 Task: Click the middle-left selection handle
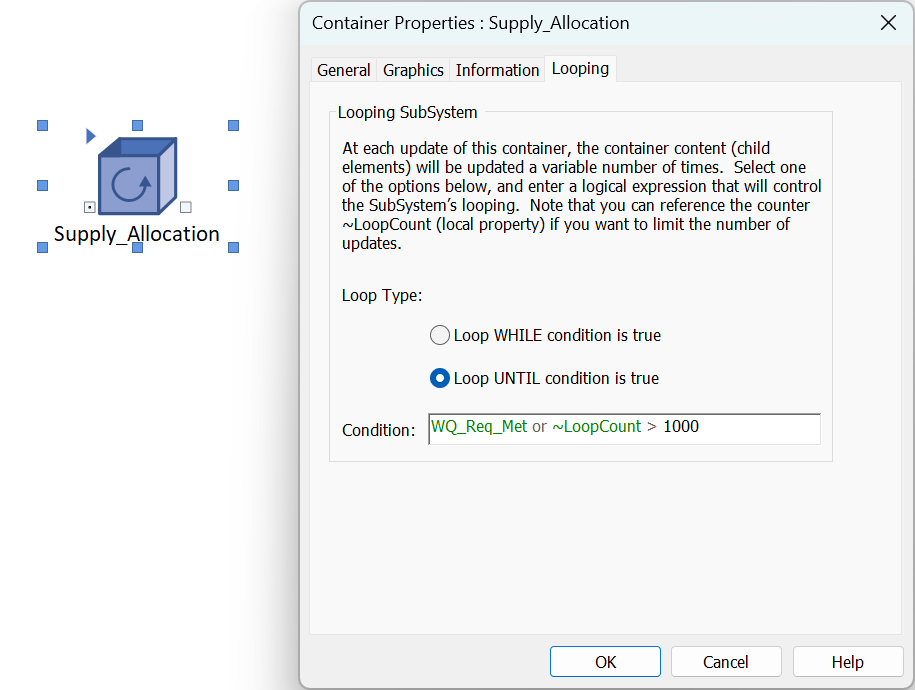click(43, 186)
